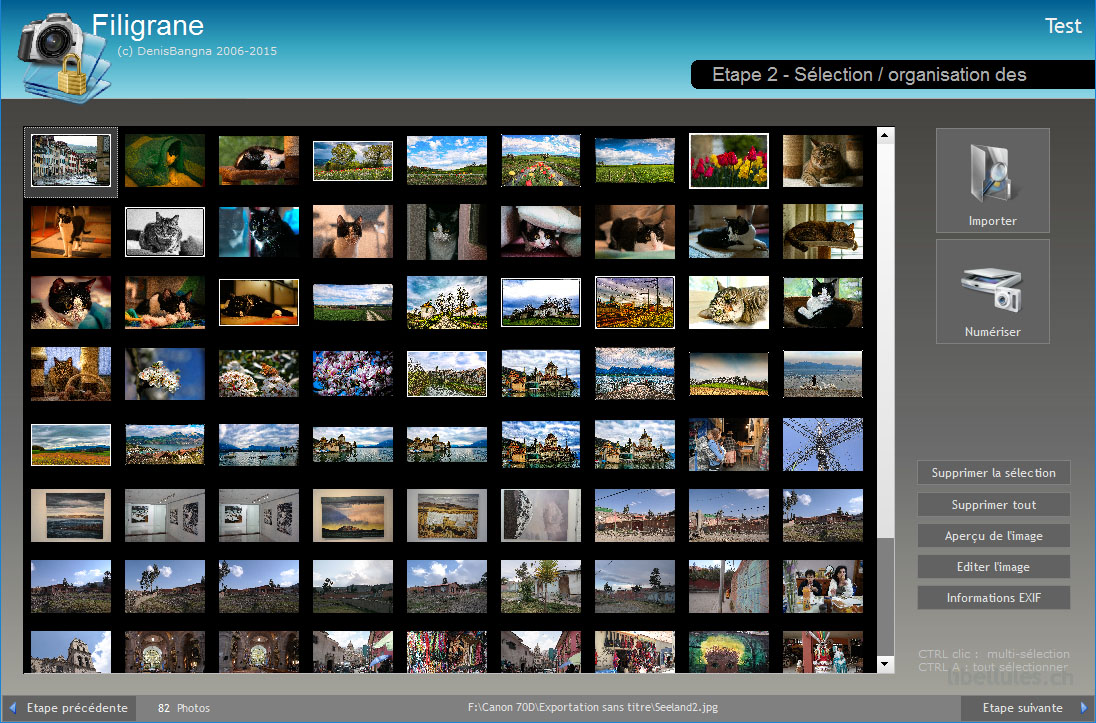The width and height of the screenshot is (1096, 723).
Task: Click the 'Test' label in header
Action: [x=1063, y=27]
